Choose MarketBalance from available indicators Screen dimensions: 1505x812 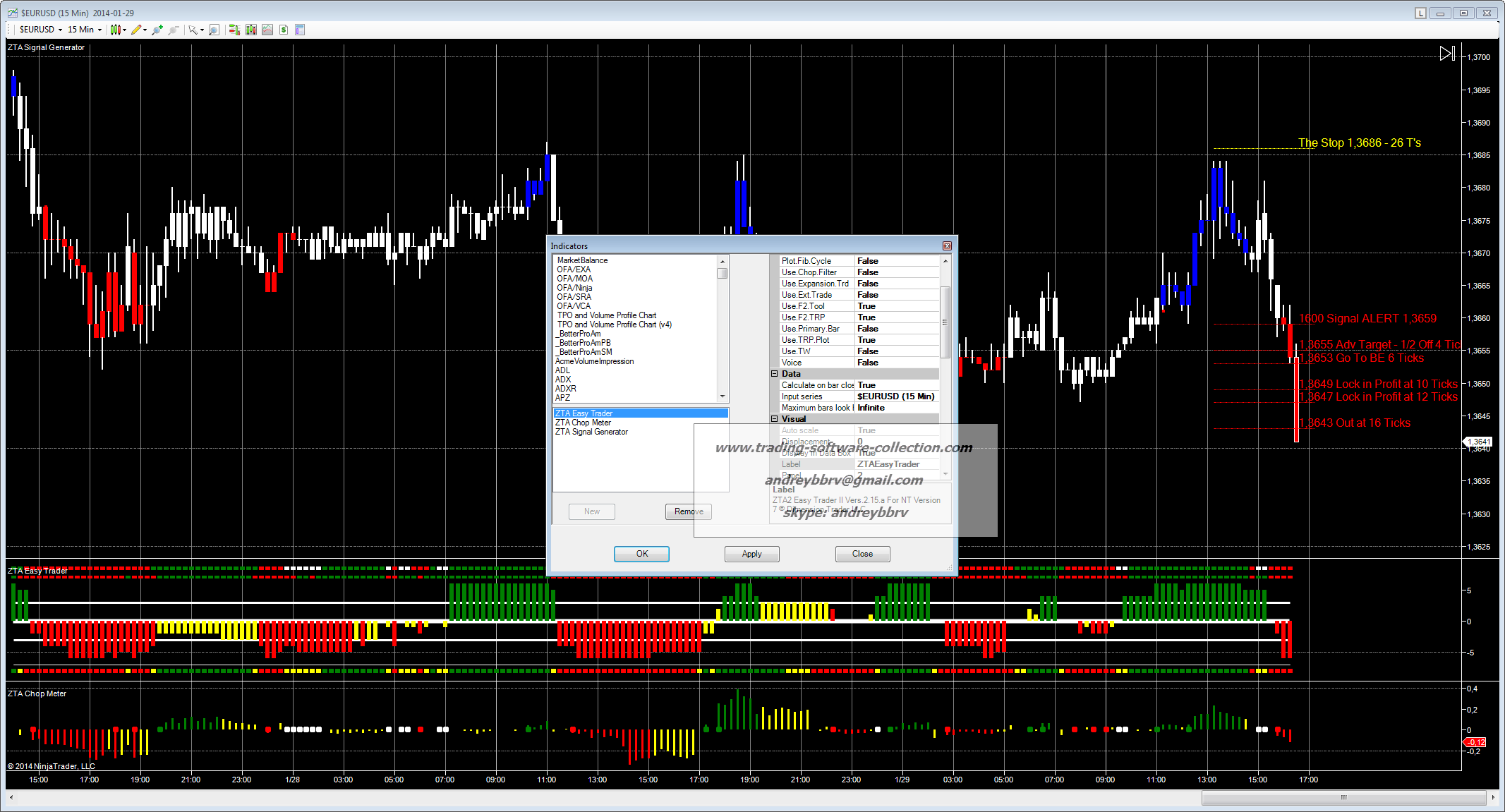click(x=582, y=260)
